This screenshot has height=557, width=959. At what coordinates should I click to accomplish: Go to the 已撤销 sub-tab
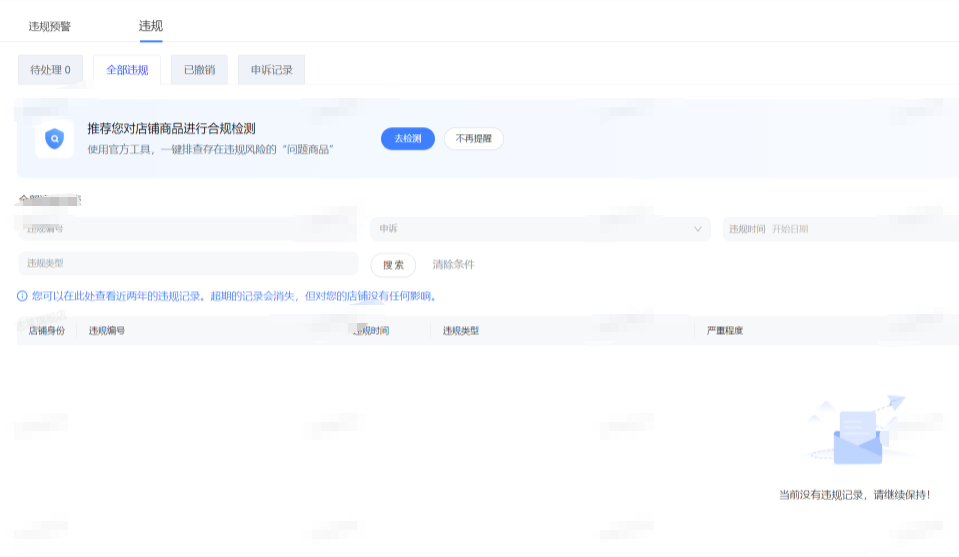pos(199,70)
